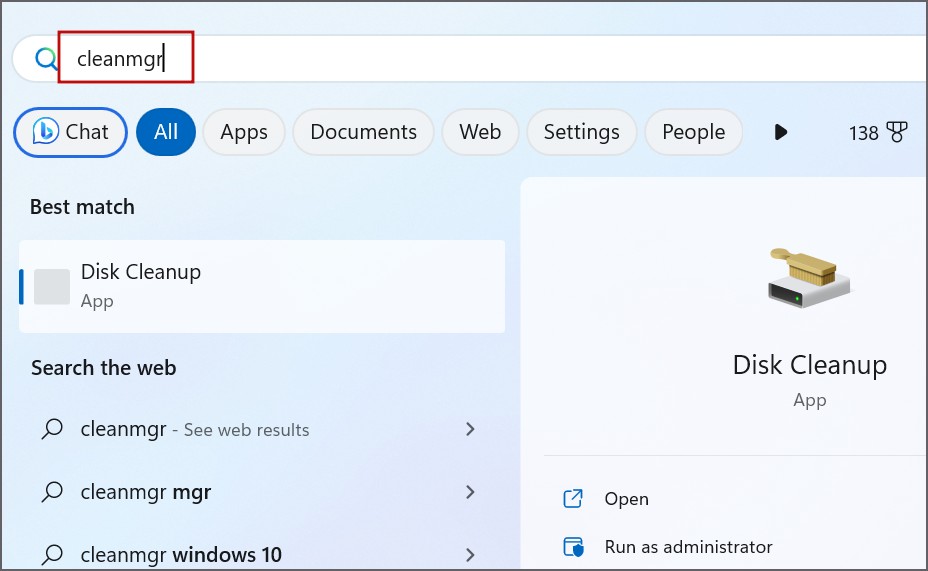
Task: Open Bing Chat from the filter bar
Action: point(70,132)
